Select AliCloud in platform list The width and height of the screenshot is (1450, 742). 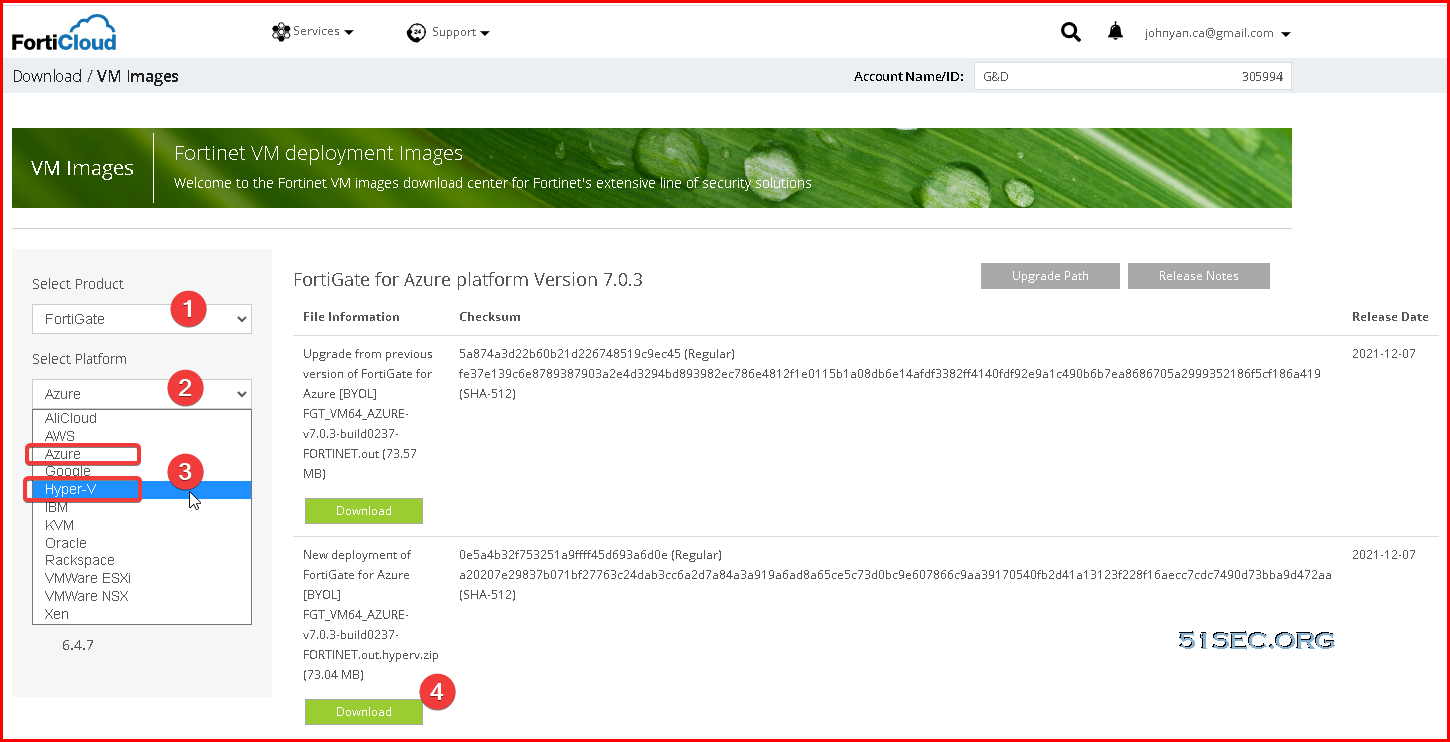point(142,418)
